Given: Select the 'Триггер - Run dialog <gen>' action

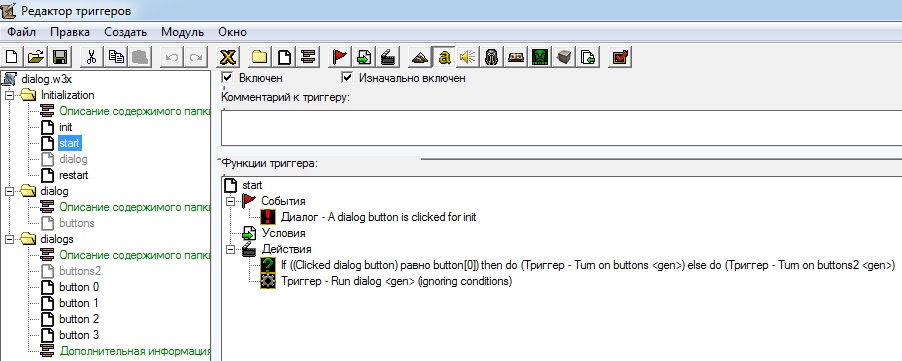Looking at the screenshot, I should [396, 282].
